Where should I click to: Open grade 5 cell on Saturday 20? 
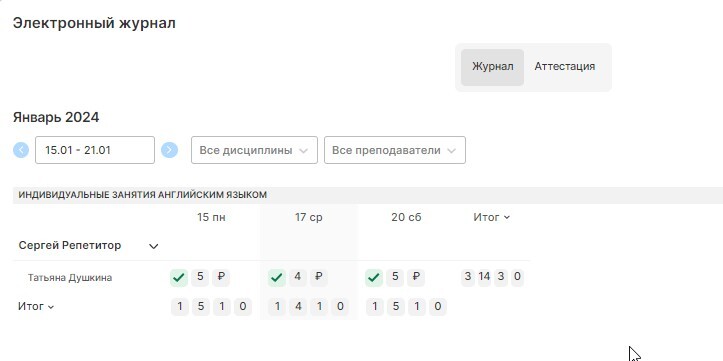(395, 277)
